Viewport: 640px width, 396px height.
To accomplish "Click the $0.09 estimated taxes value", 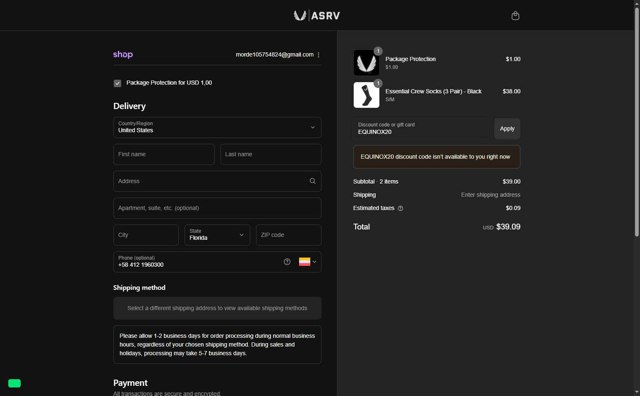I will tap(513, 208).
